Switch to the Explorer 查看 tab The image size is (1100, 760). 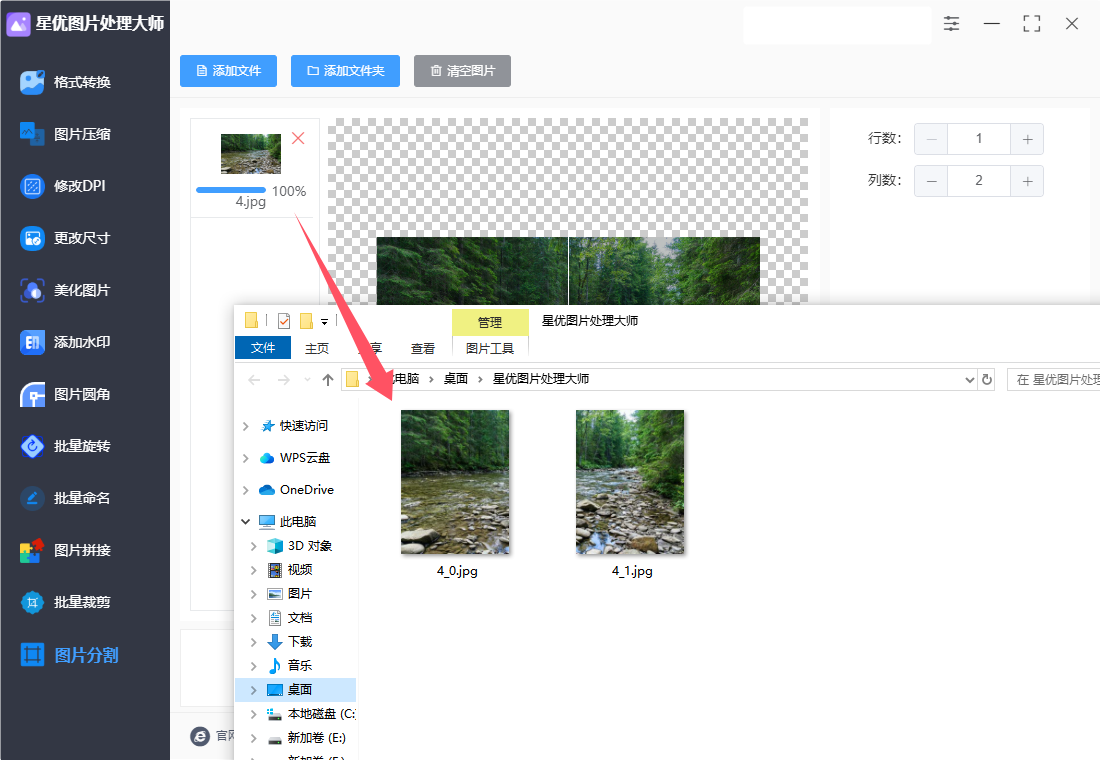pyautogui.click(x=423, y=348)
